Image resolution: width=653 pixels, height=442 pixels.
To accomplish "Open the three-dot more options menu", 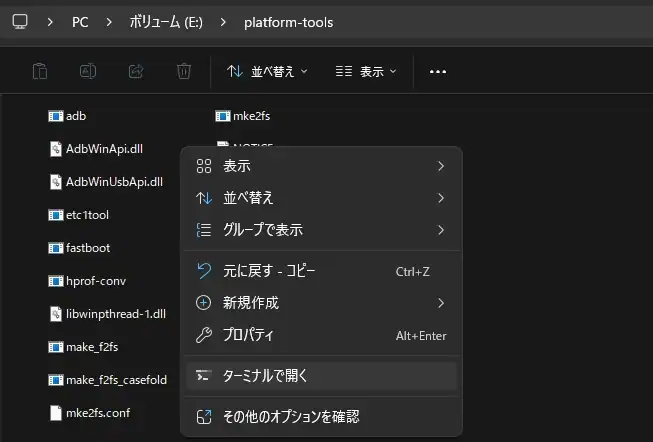I will click(x=437, y=71).
